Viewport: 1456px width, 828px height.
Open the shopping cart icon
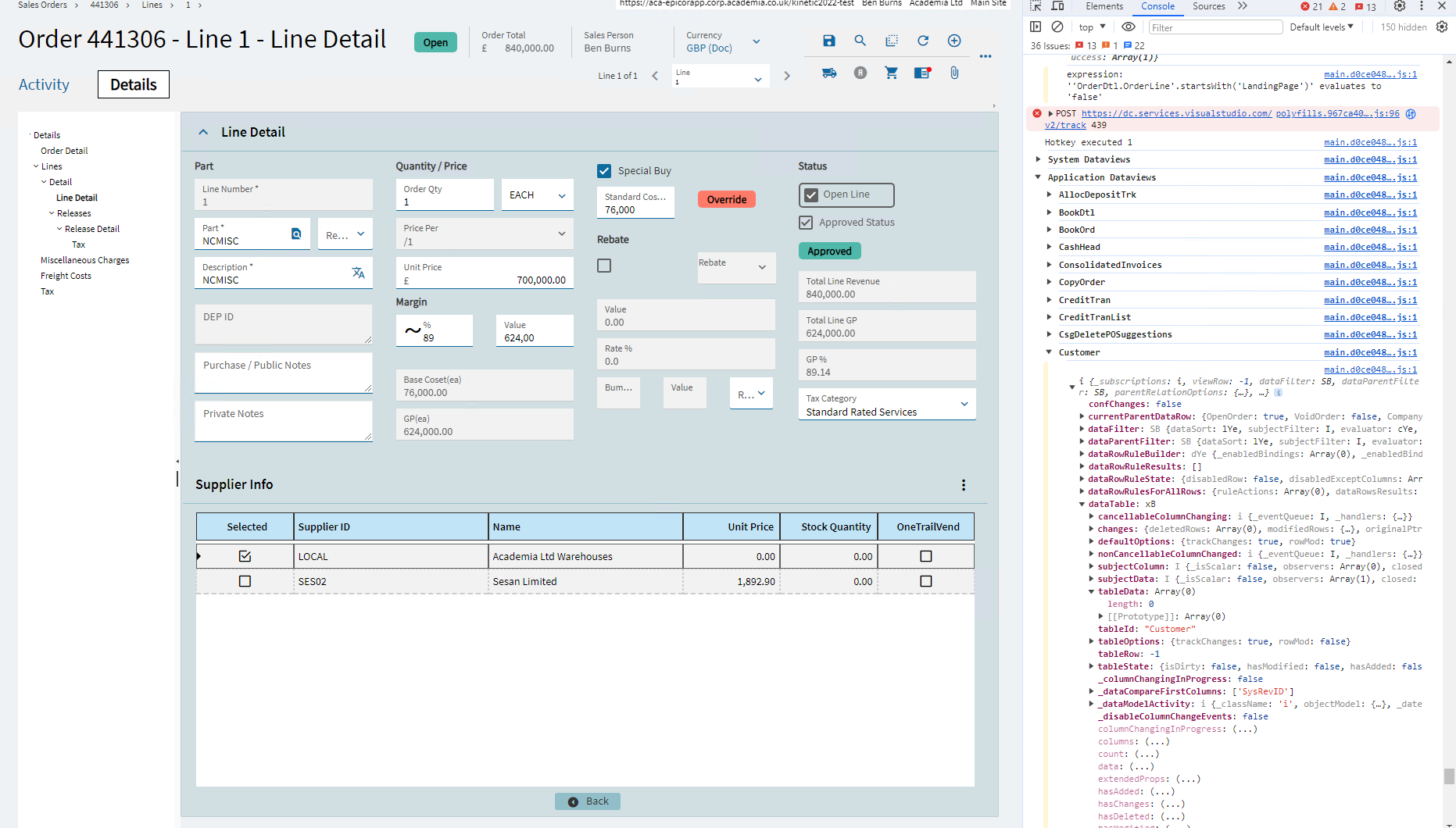pos(891,73)
